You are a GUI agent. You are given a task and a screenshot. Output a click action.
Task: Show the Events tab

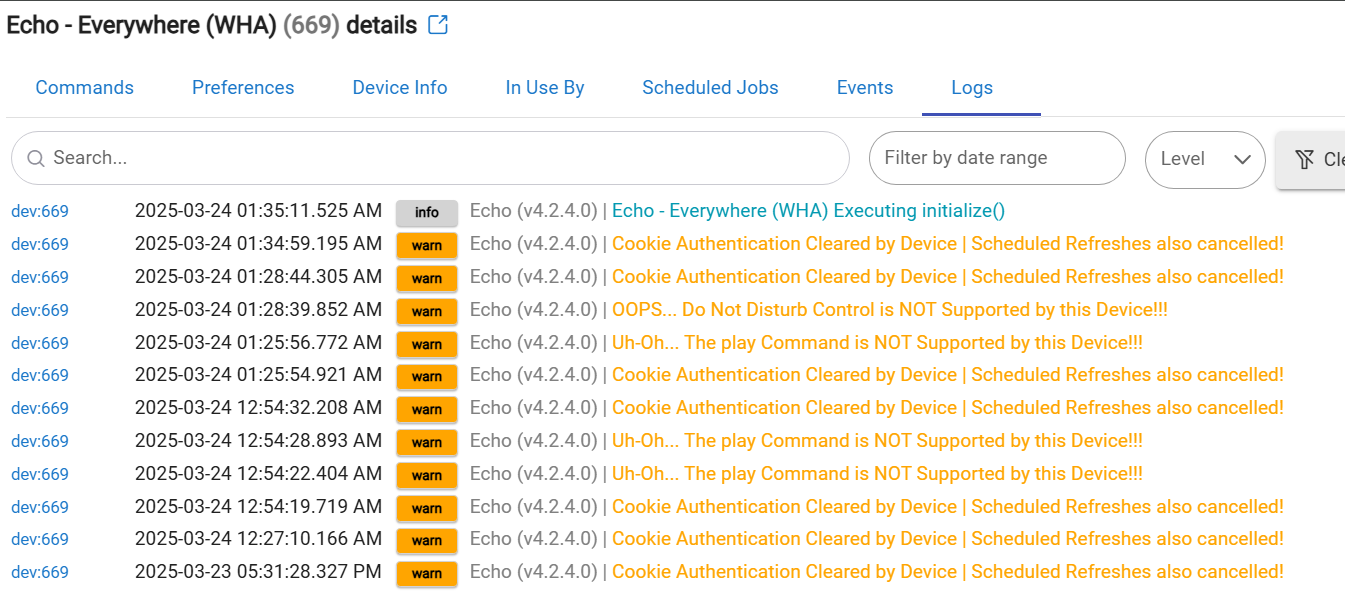tap(865, 88)
